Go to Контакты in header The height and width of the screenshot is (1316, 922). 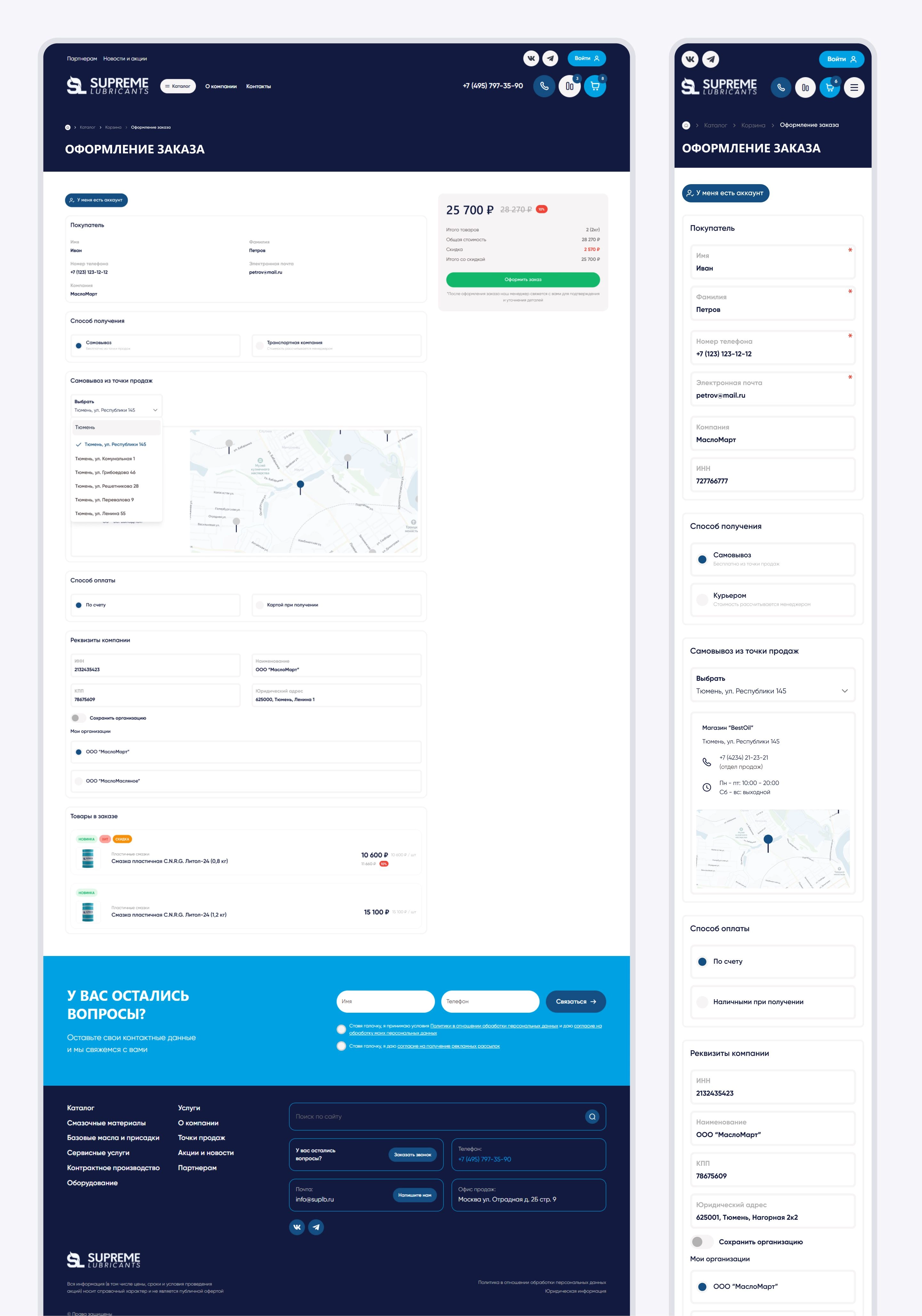point(258,86)
